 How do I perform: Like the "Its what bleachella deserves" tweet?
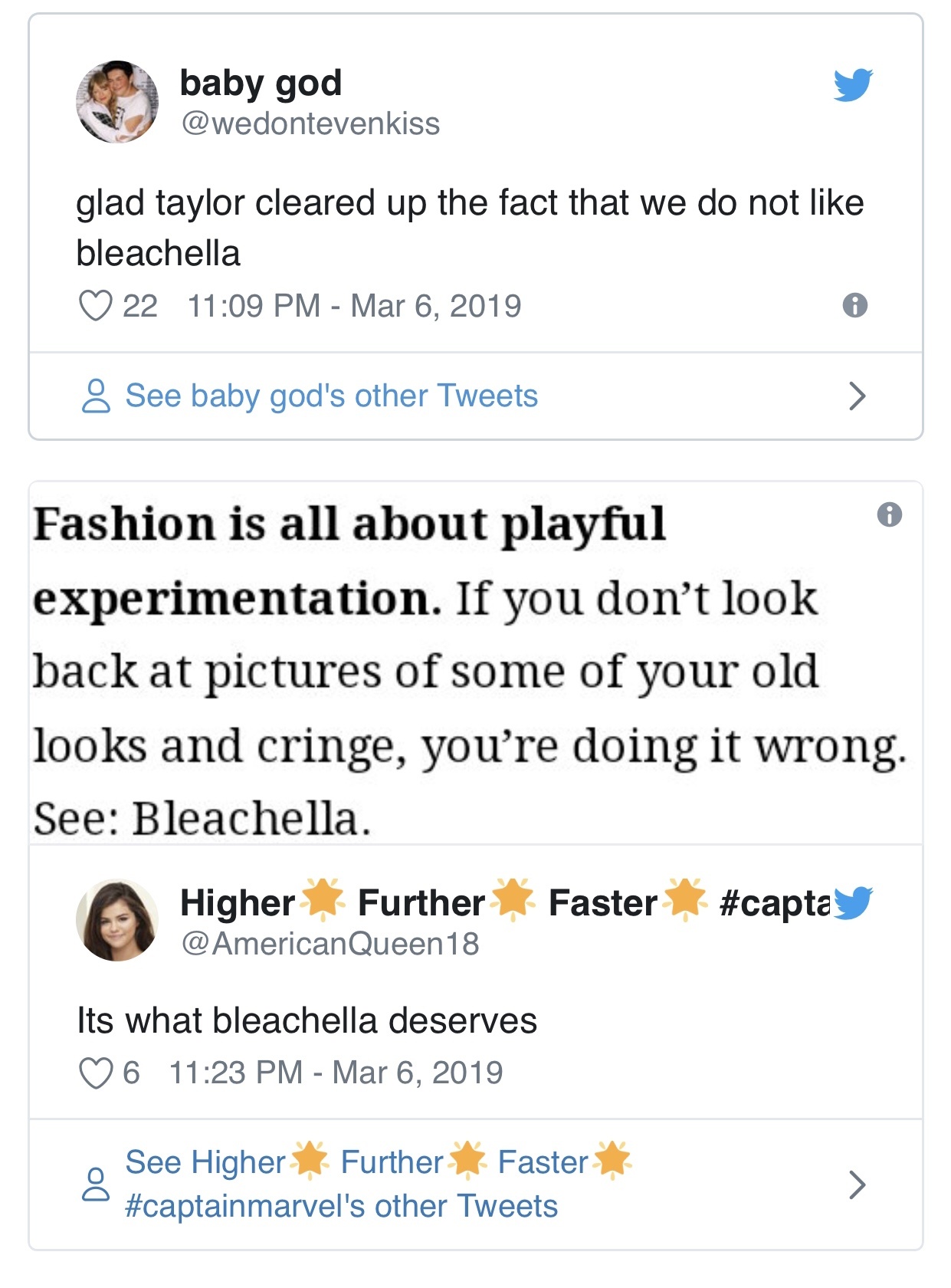click(96, 1073)
